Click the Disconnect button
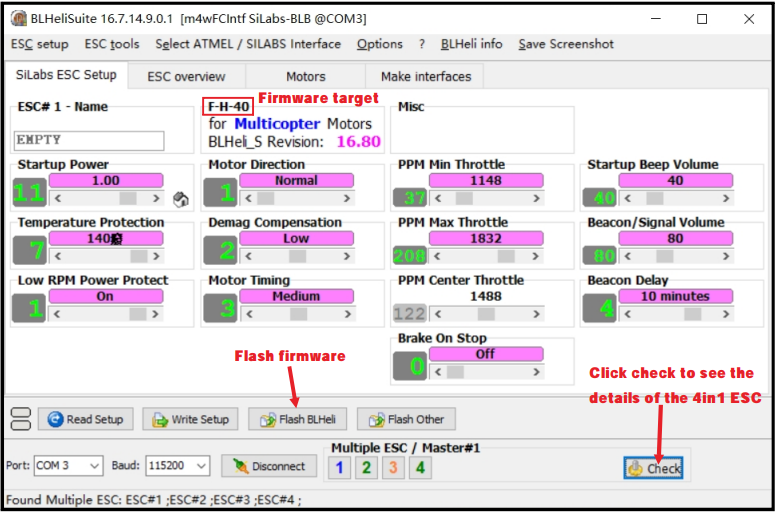 269,466
